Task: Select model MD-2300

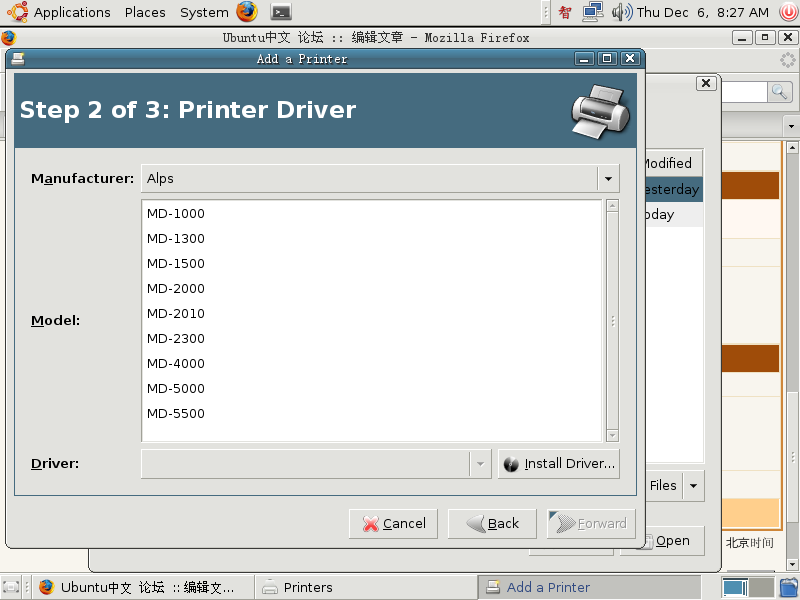Action: click(x=371, y=338)
